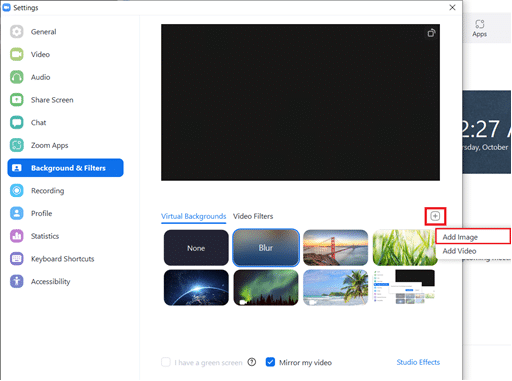Image resolution: width=512 pixels, height=381 pixels.
Task: Open Accessibility settings label
Action: pyautogui.click(x=51, y=281)
